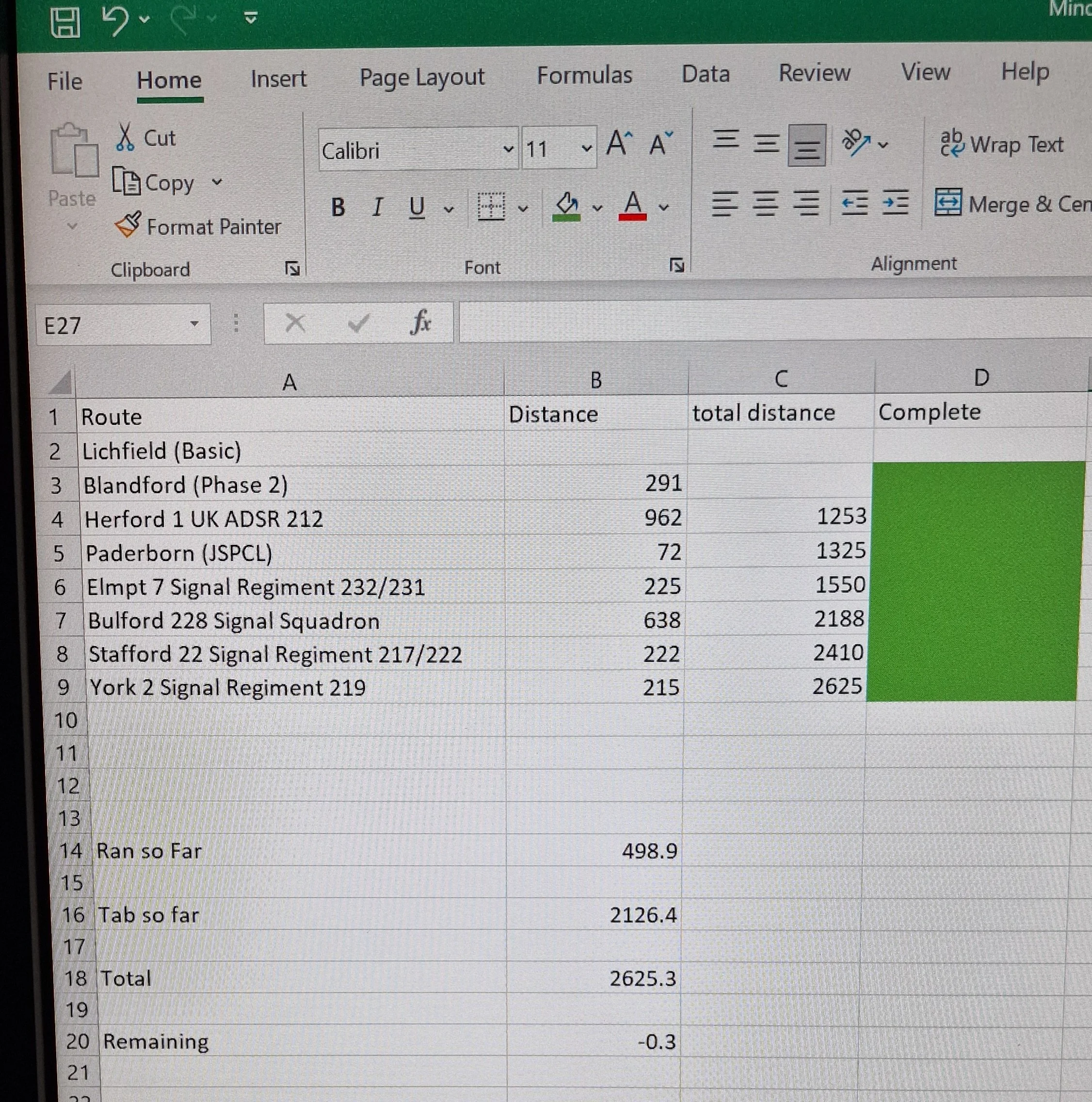The image size is (1092, 1102).
Task: Click the Save icon in title bar
Action: click(x=65, y=22)
